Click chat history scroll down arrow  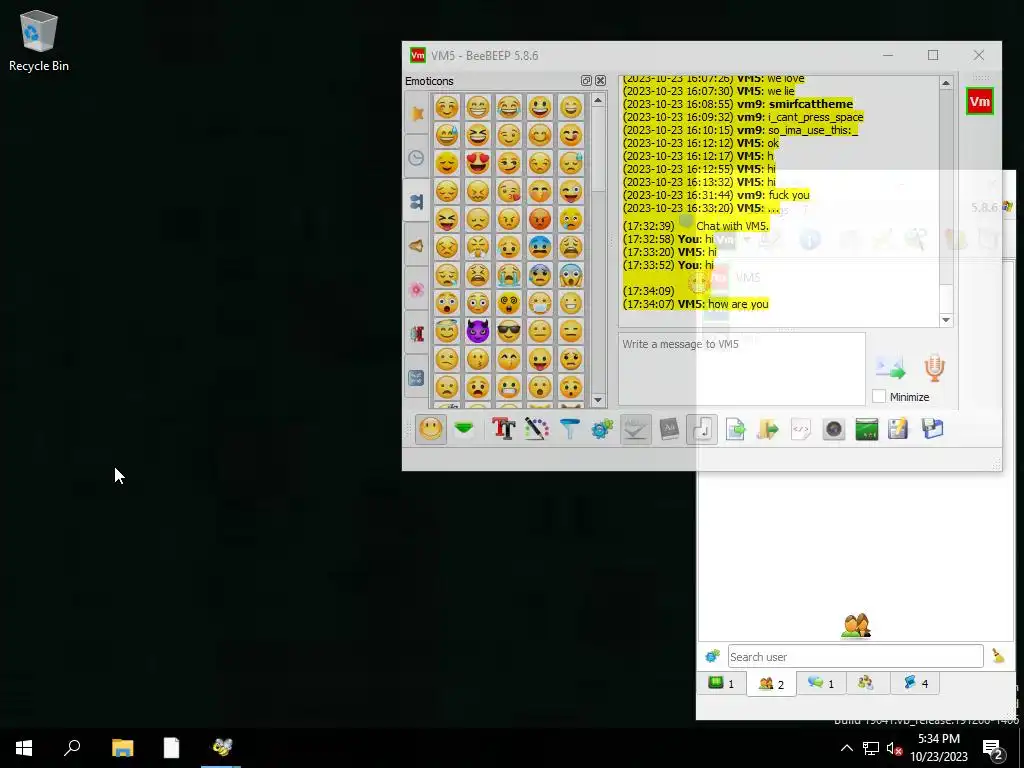946,320
